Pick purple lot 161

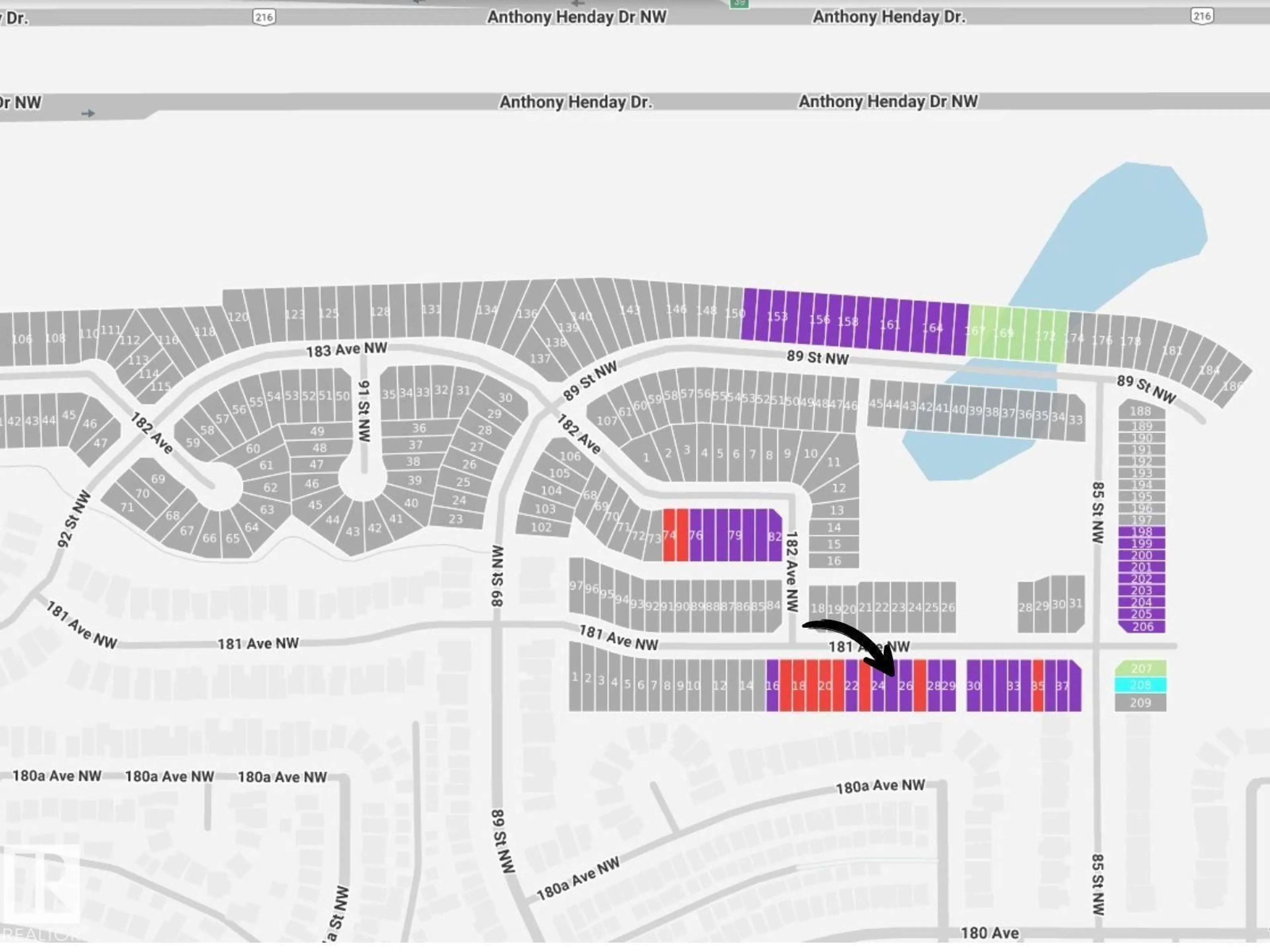click(891, 325)
